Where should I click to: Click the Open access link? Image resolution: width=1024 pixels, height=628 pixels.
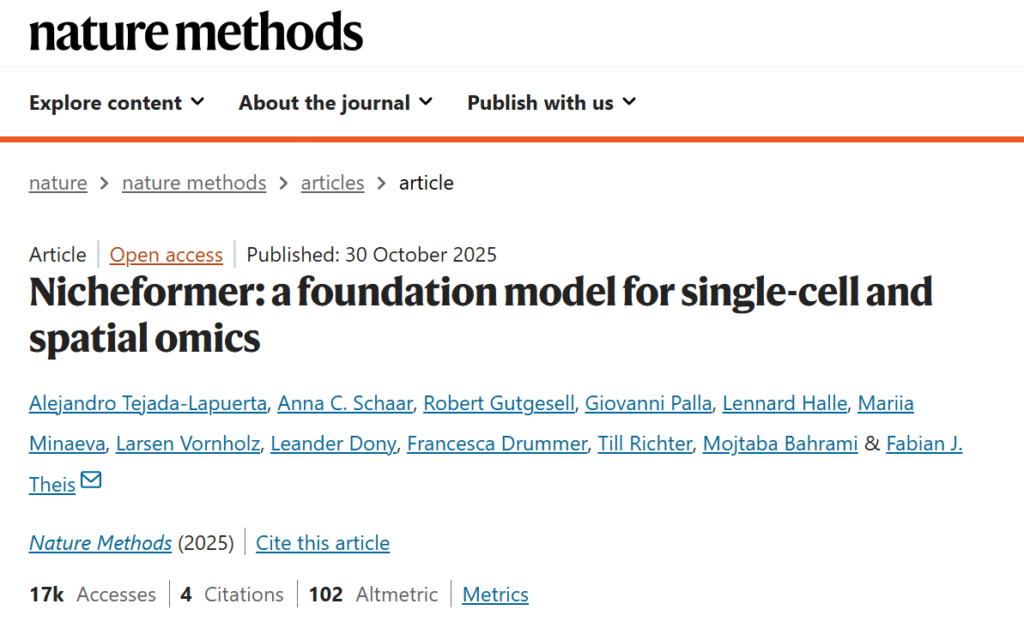tap(166, 255)
